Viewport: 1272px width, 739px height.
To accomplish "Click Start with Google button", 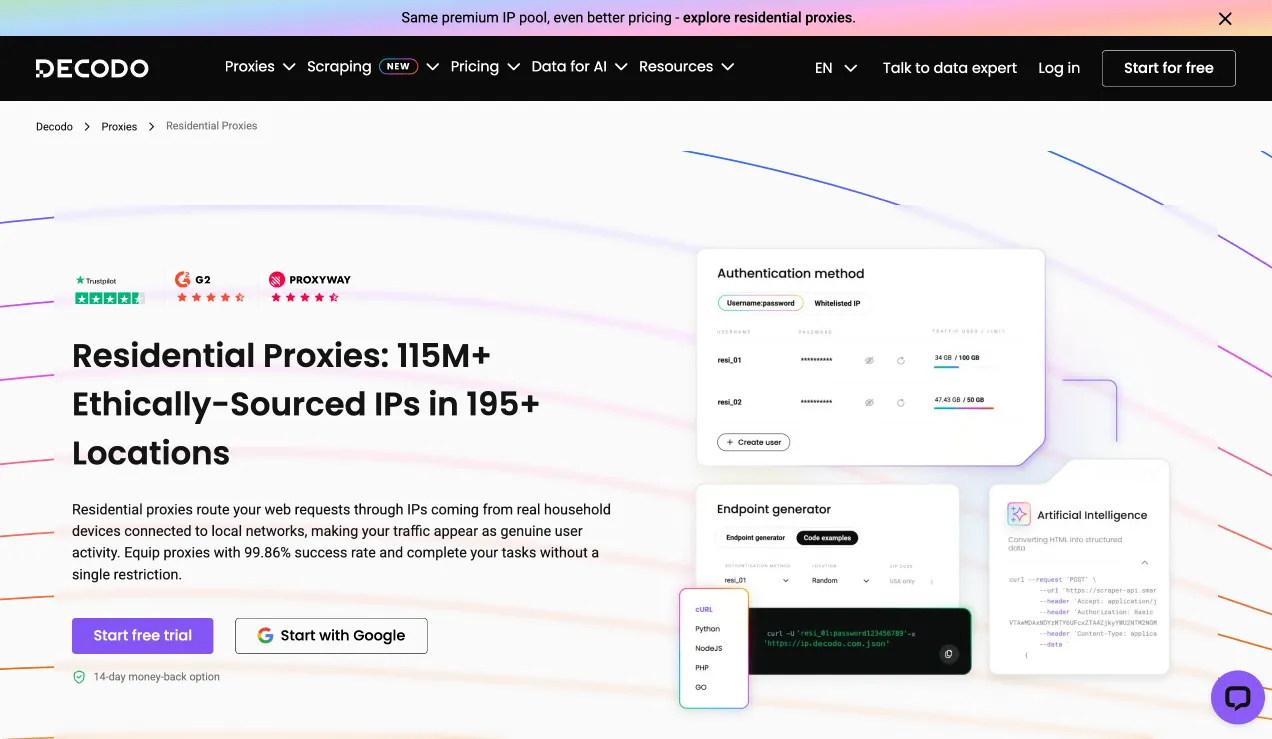I will tap(331, 636).
